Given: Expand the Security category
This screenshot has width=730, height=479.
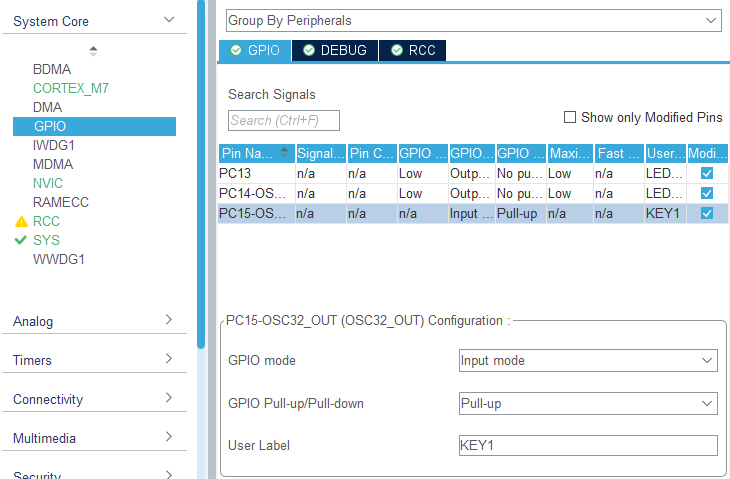Looking at the screenshot, I should click(x=94, y=474).
